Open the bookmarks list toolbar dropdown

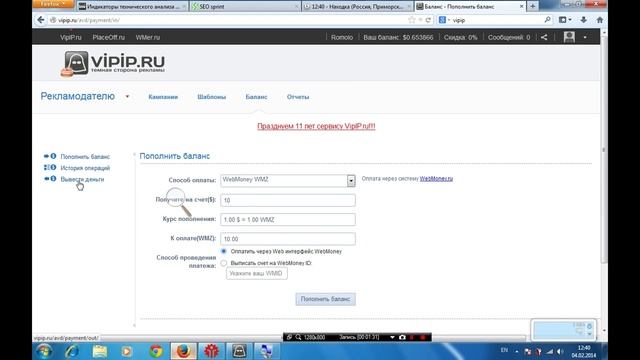click(x=565, y=20)
